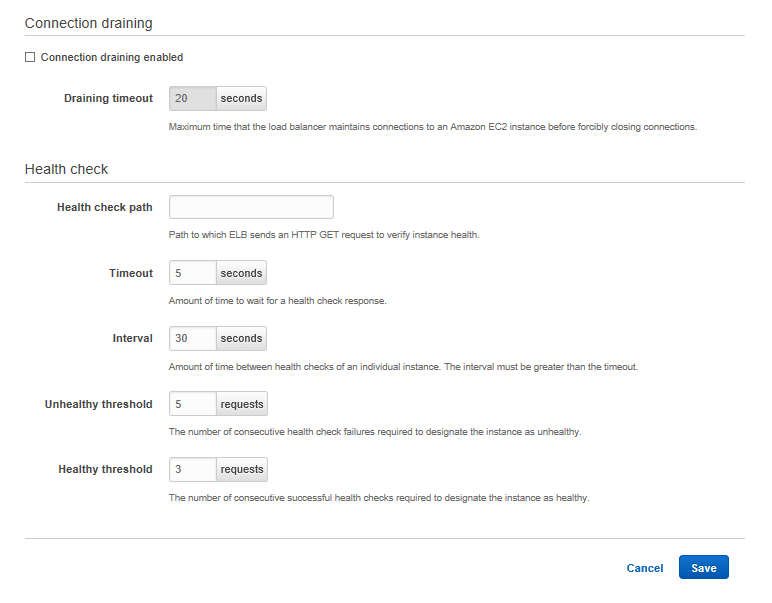Image resolution: width=772 pixels, height=603 pixels.
Task: Click the requests unit beside Healthy threshold
Action: point(242,469)
